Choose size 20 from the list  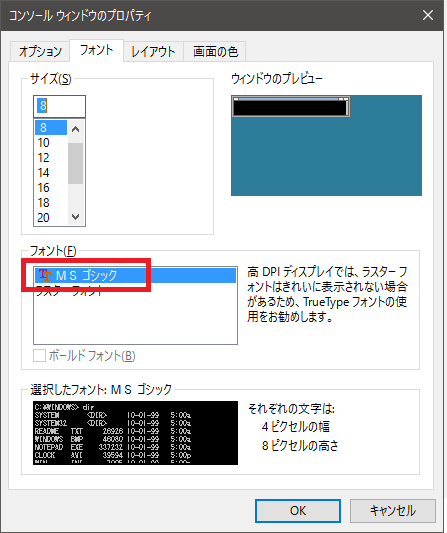(x=51, y=218)
